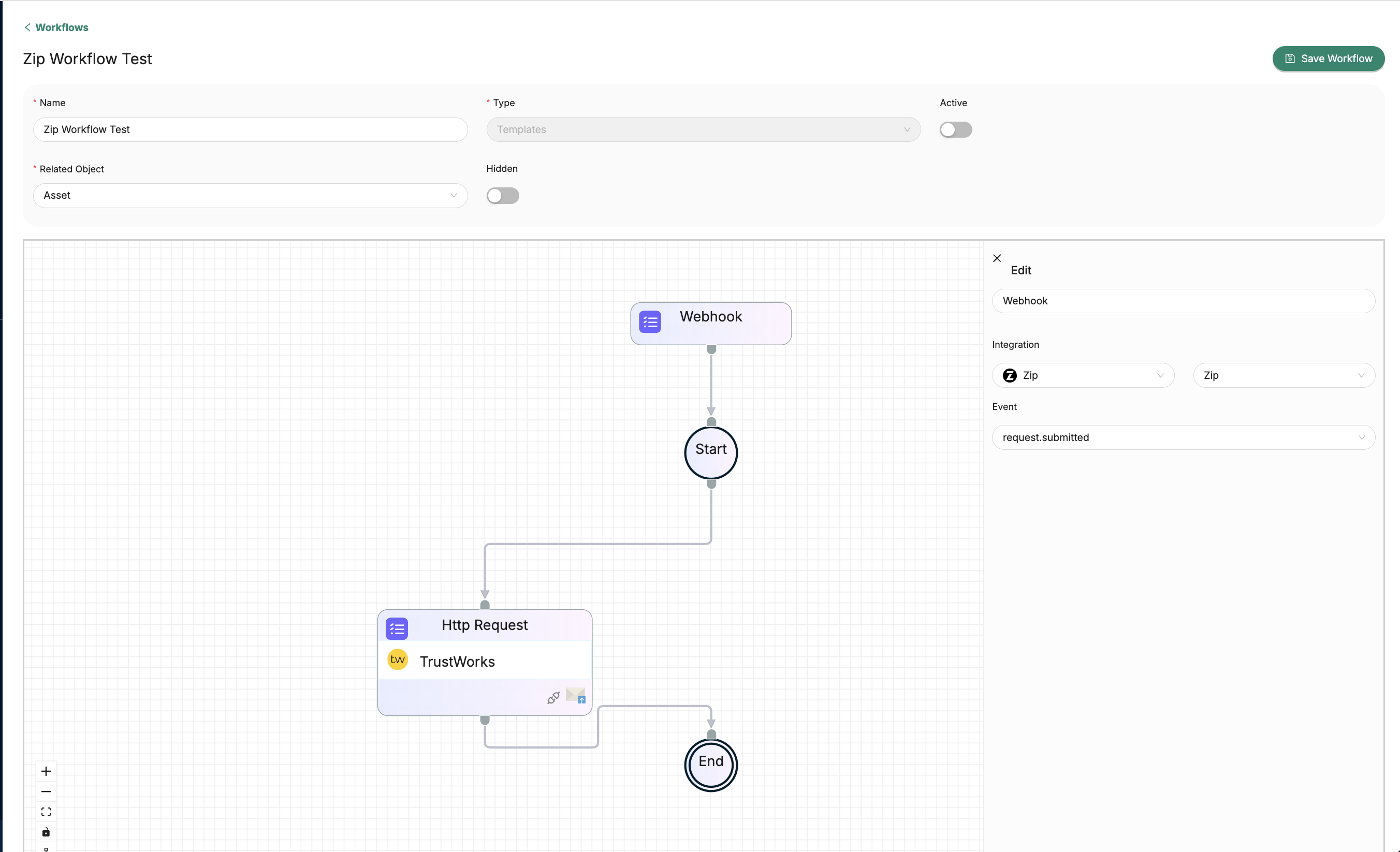Enable the Active toggle
Viewport: 1400px width, 852px height.
[x=955, y=129]
